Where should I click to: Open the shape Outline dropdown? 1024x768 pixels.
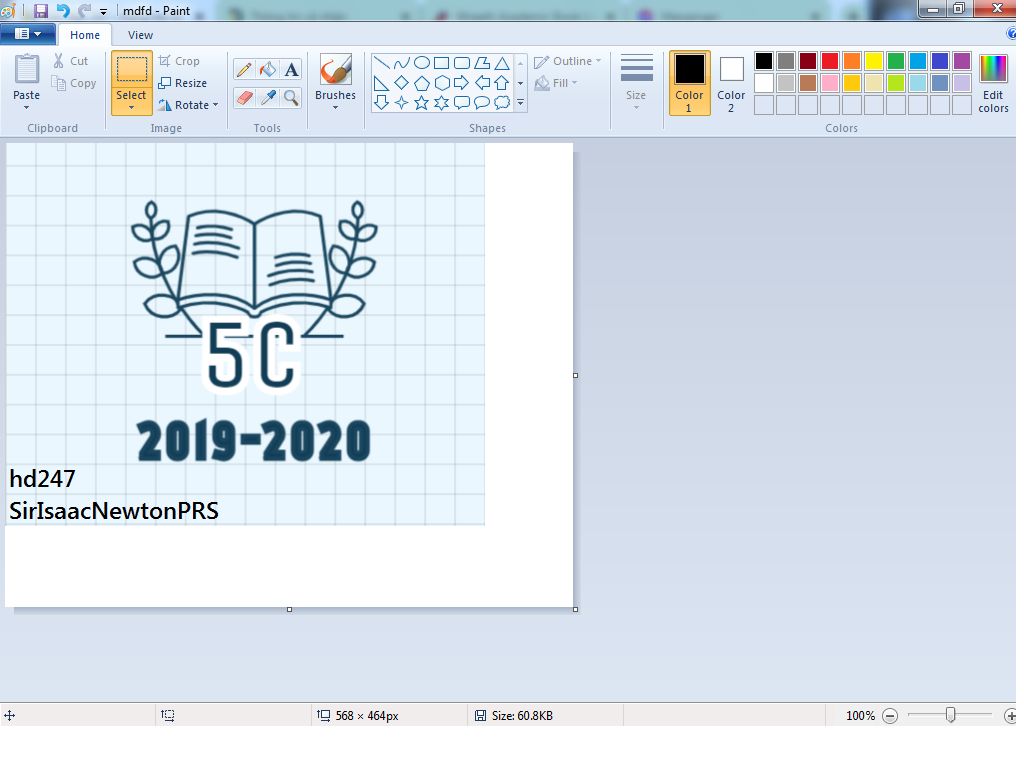pos(568,61)
